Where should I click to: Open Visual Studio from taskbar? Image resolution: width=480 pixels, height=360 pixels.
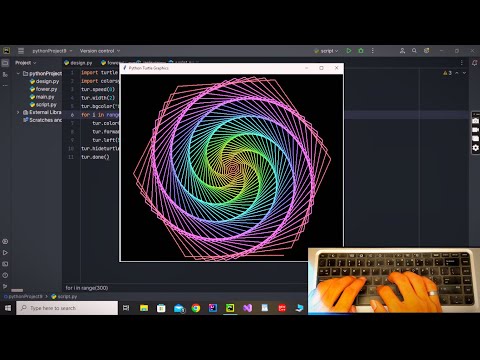coord(247,308)
